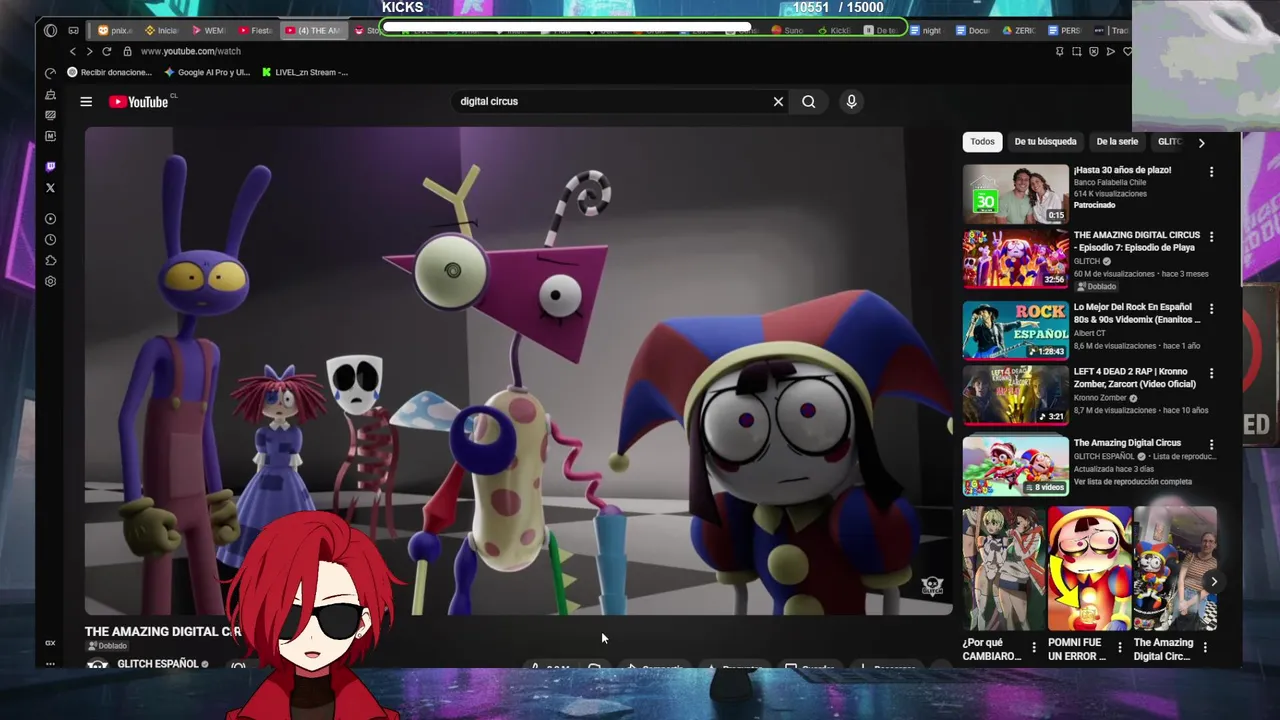Open the '¡Hasta 30 años de plazo!' ad thumbnail
The width and height of the screenshot is (1280, 720).
[x=1015, y=193]
